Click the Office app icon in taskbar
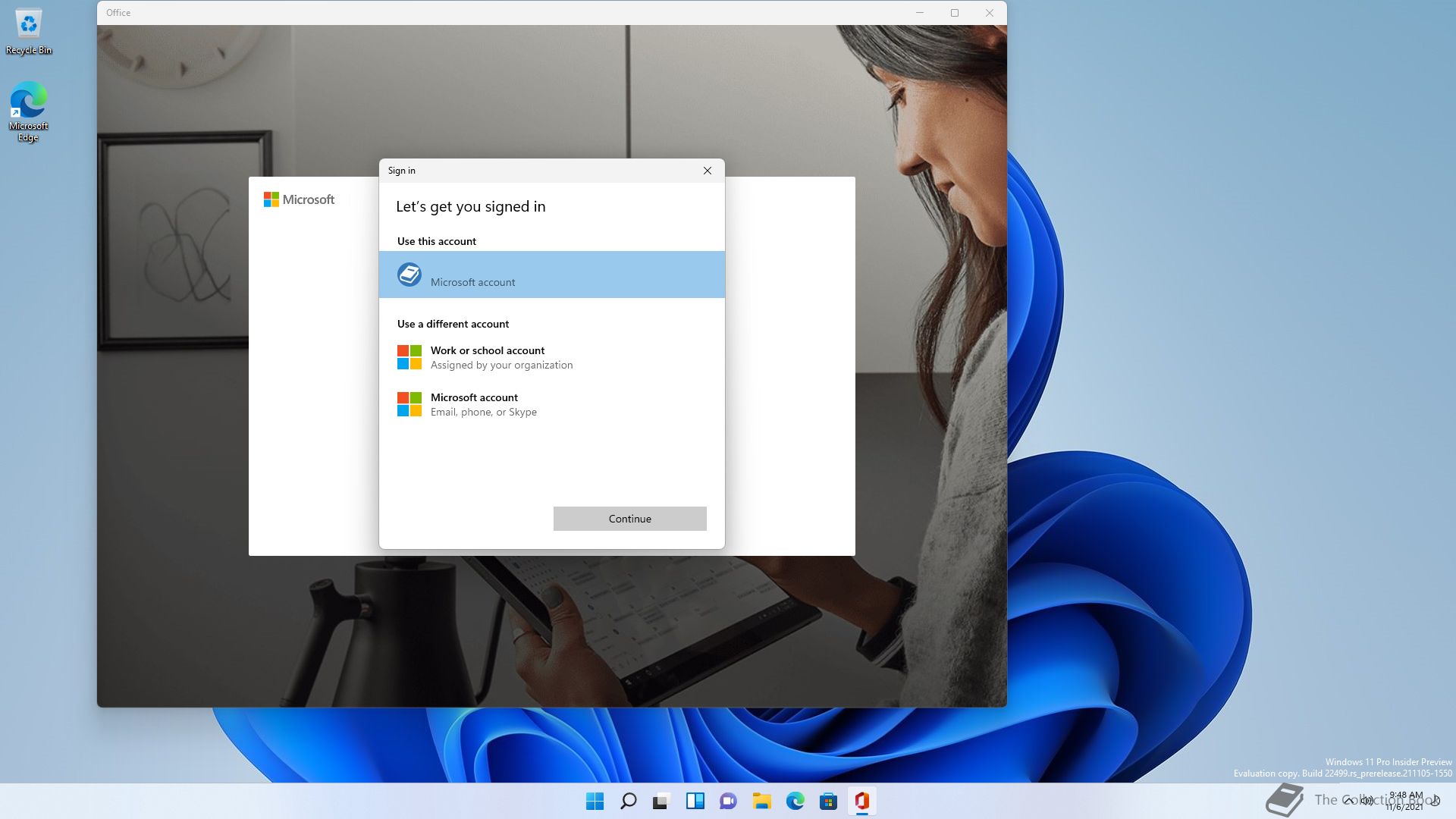This screenshot has height=819, width=1456. pyautogui.click(x=861, y=801)
